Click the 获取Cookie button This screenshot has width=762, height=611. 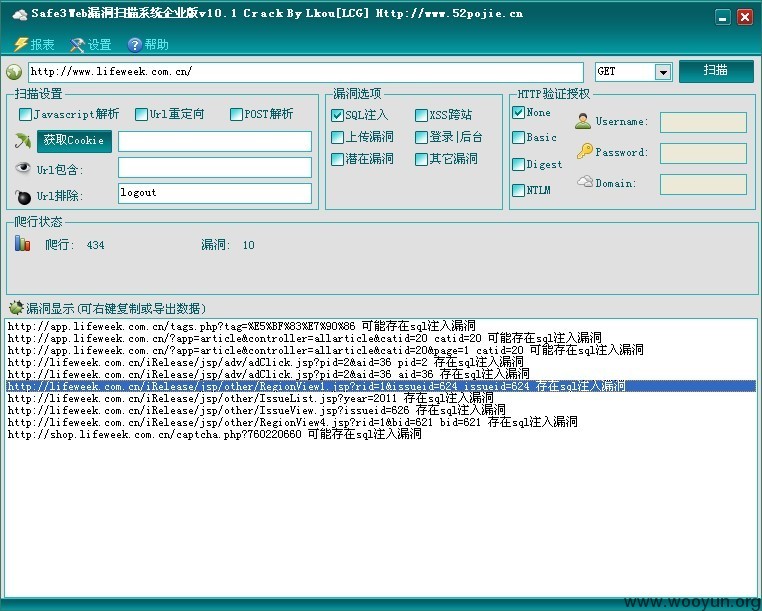[74, 141]
